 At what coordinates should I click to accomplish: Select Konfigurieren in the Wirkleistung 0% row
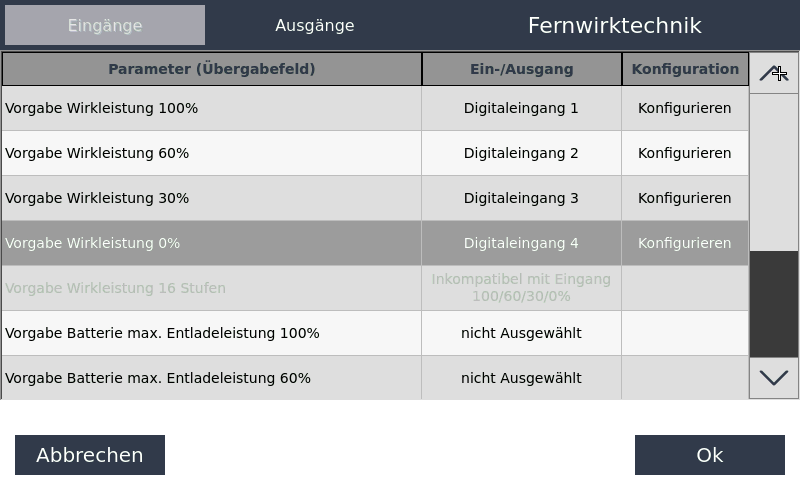685,243
